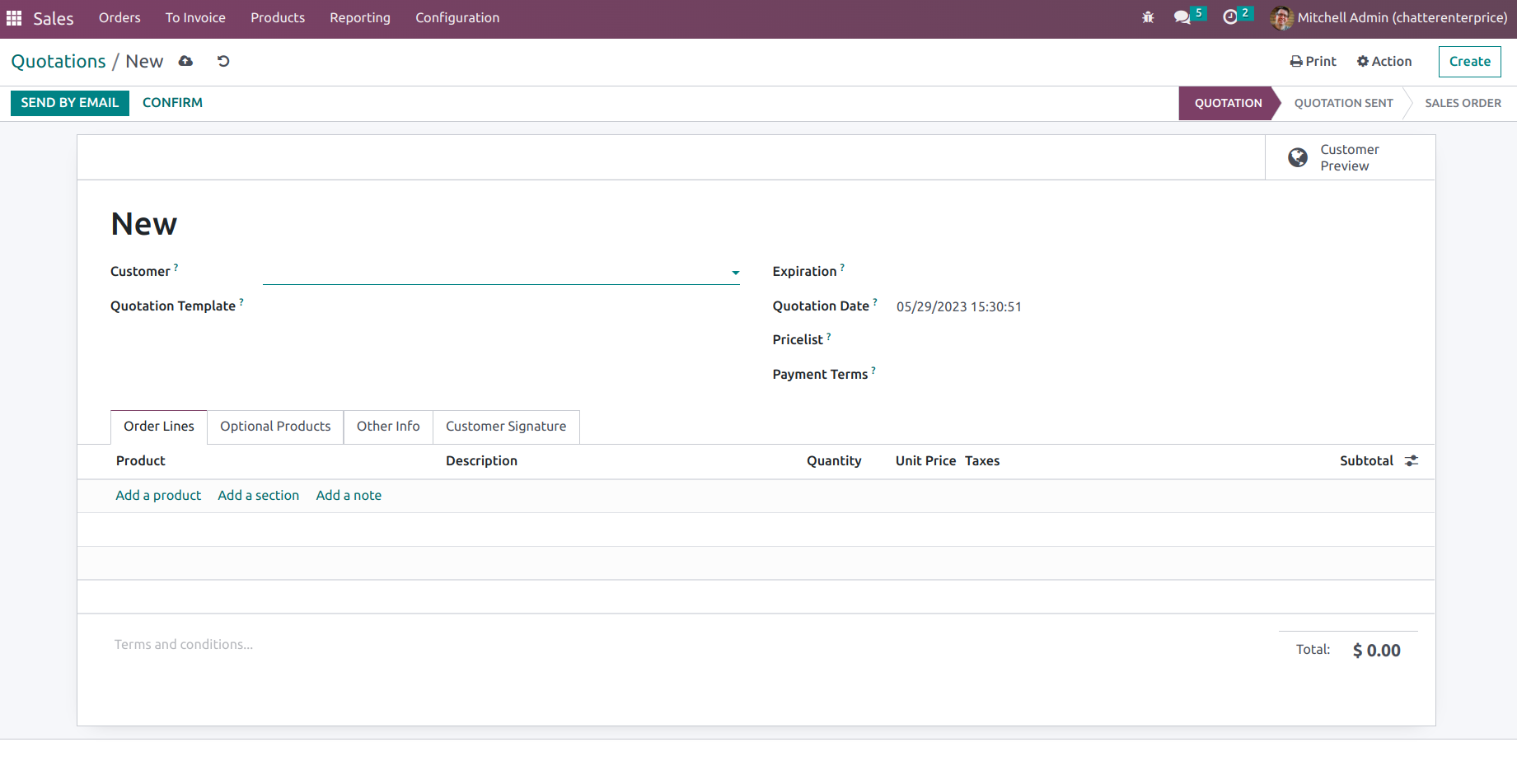Switch to the Customer Signature tab
The image size is (1517, 784).
(x=506, y=427)
